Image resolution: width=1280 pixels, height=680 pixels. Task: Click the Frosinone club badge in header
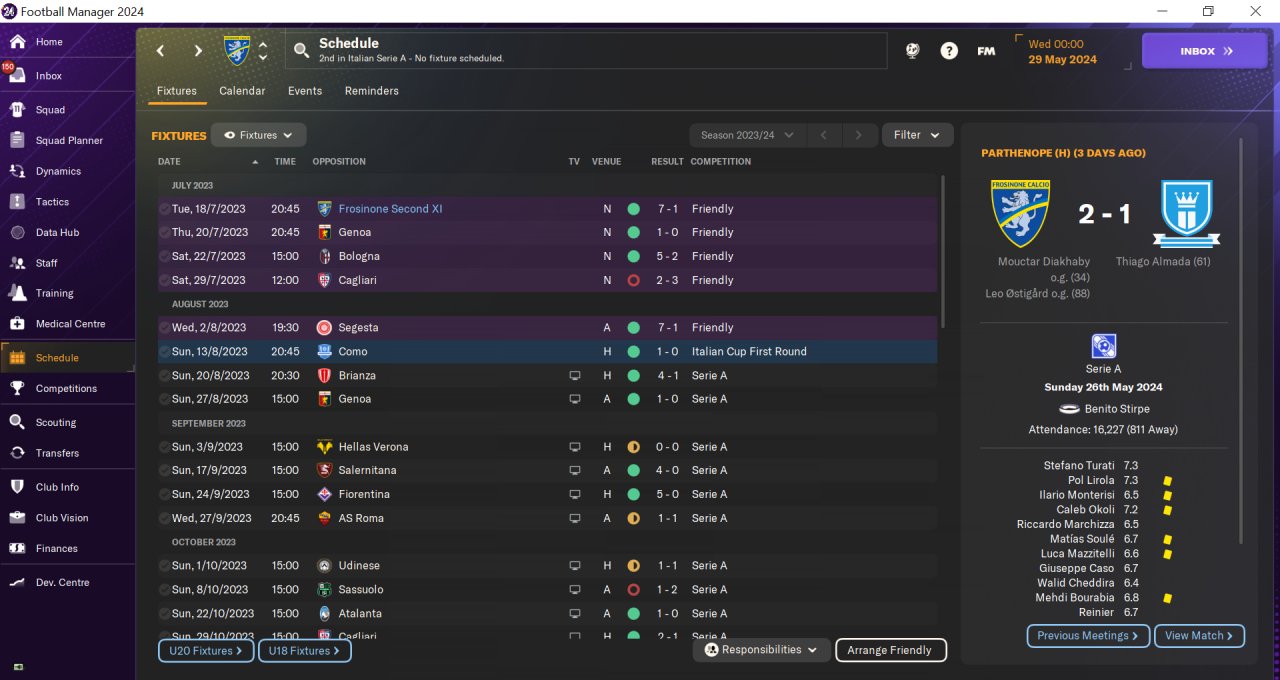237,50
